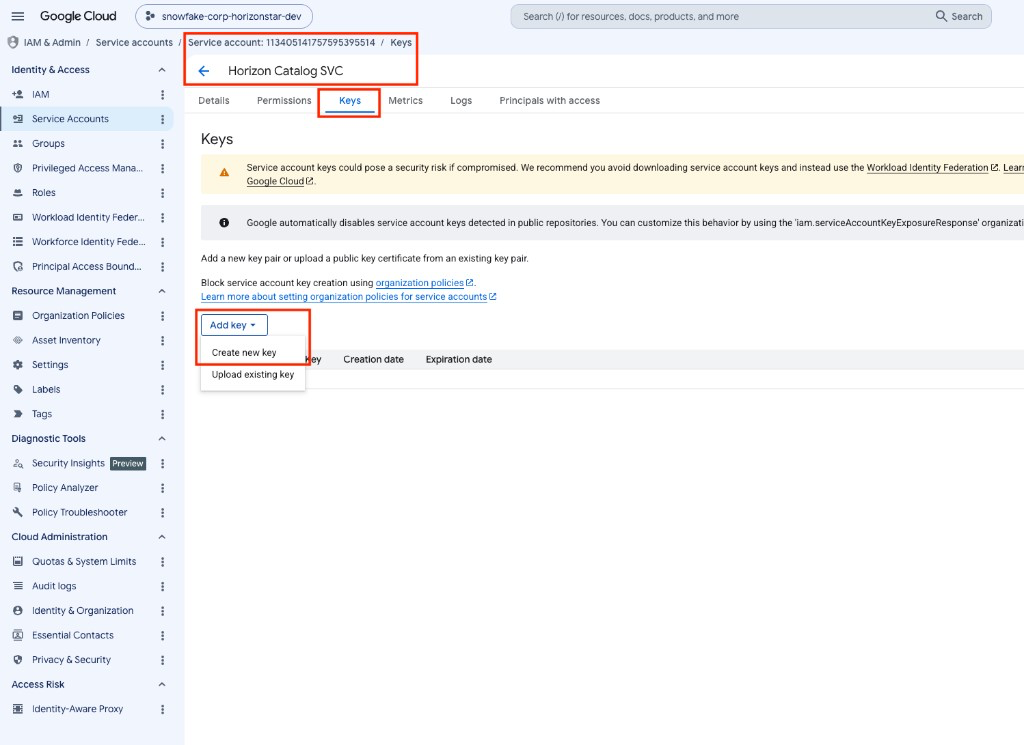Click the Policy Analyzer icon
1024x745 pixels.
[18, 488]
